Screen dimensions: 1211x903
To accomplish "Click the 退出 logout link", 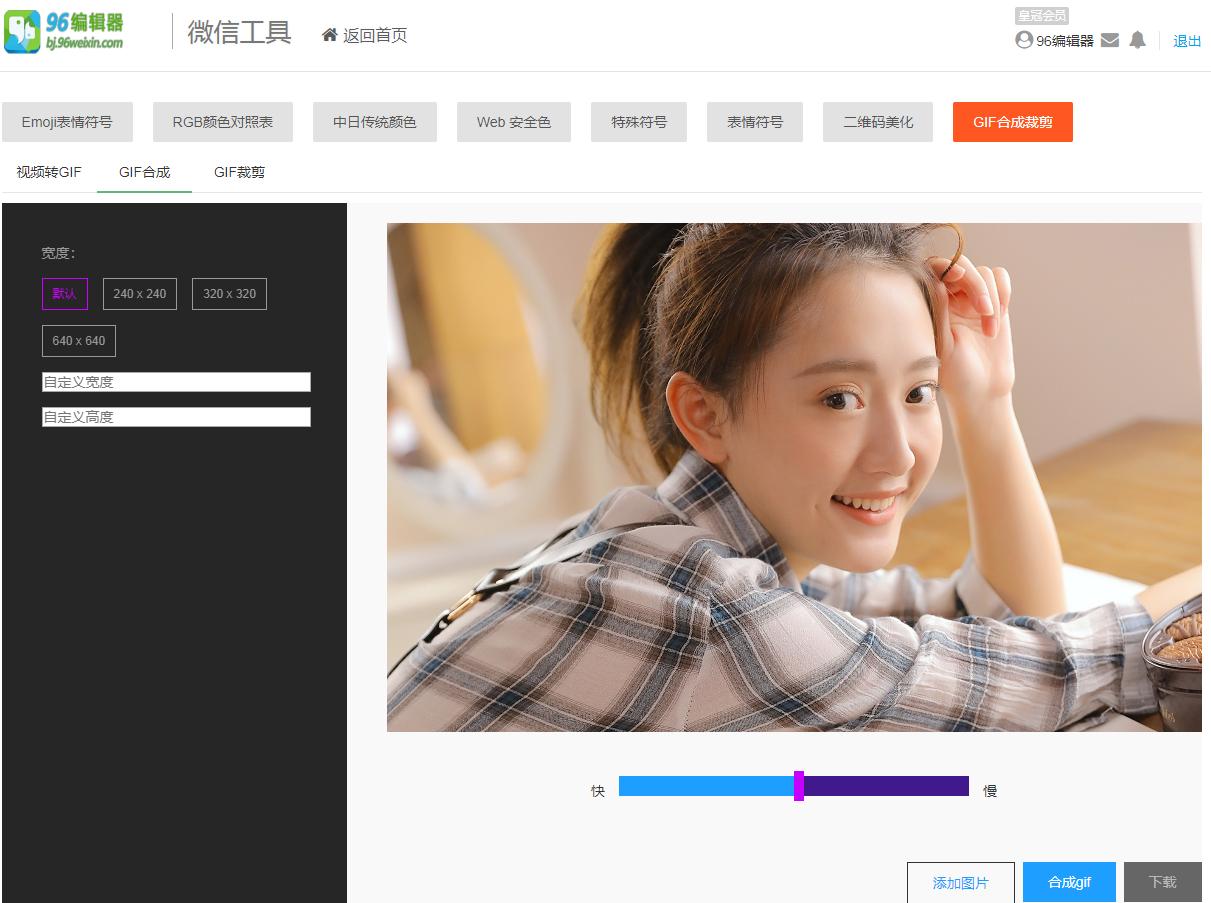I will (x=1187, y=42).
